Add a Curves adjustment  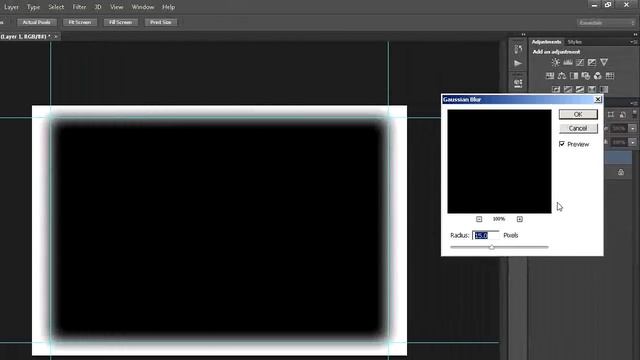(x=580, y=62)
